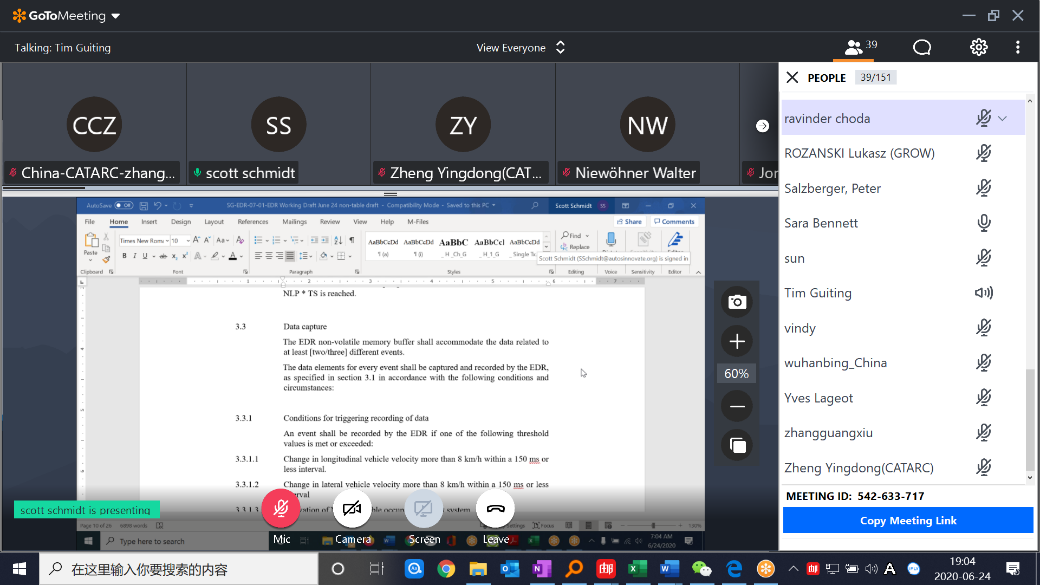
Task: Click the People list scrollbar
Action: [x=1031, y=420]
